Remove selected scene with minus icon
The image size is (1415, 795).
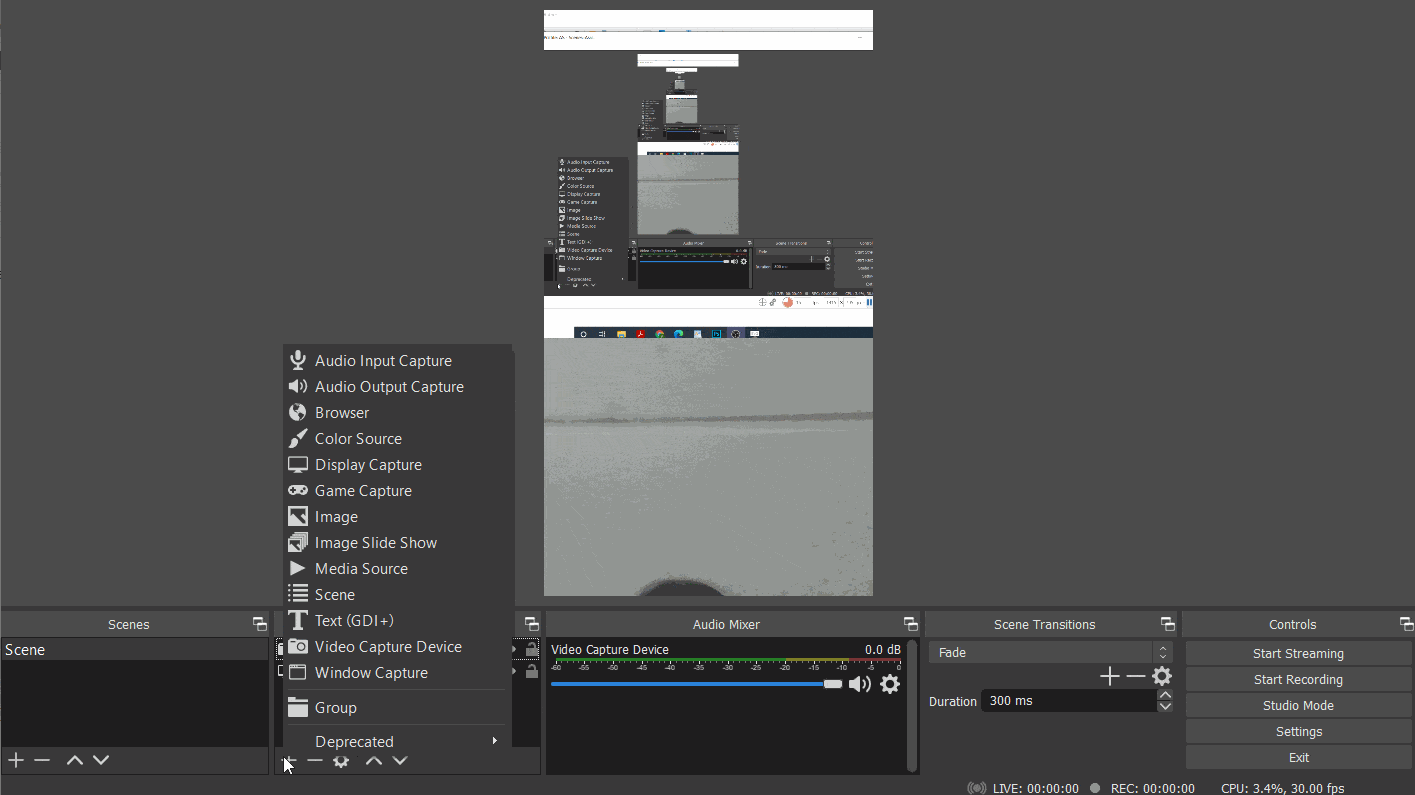(42, 760)
